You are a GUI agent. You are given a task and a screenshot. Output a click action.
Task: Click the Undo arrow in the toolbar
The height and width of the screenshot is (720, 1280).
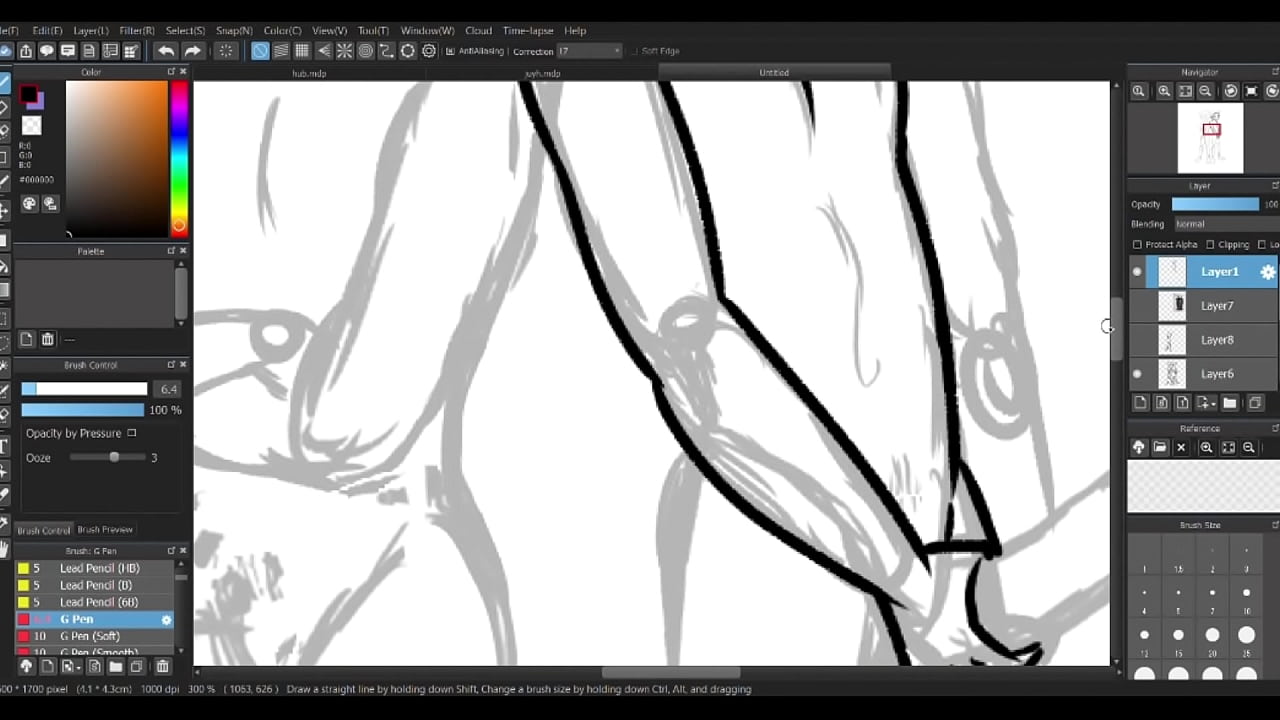pyautogui.click(x=166, y=51)
